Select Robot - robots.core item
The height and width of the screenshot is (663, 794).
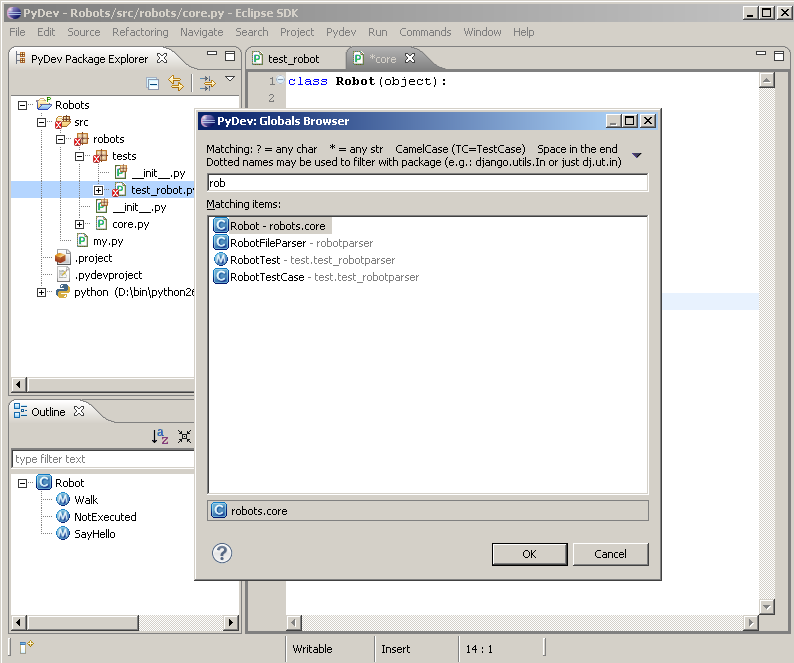277,226
